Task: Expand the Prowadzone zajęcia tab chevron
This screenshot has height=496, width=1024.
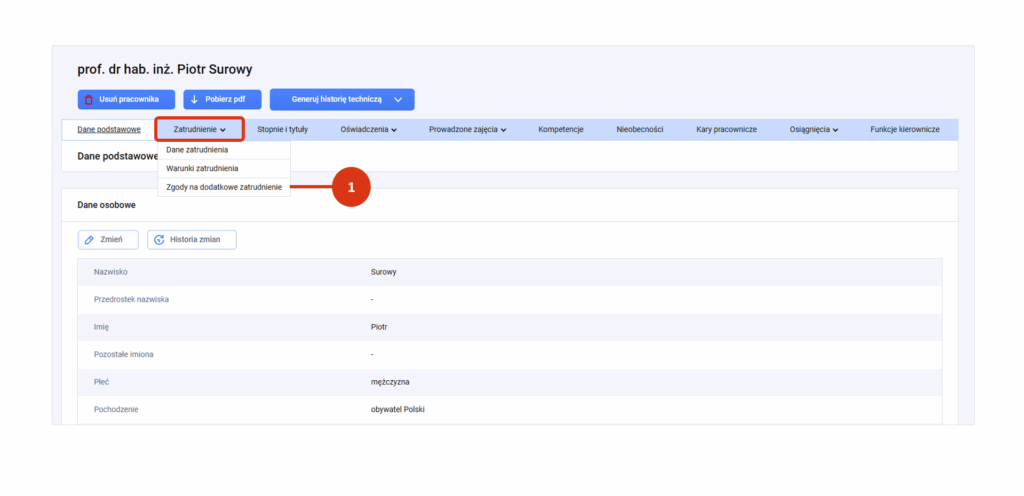Action: pyautogui.click(x=504, y=130)
